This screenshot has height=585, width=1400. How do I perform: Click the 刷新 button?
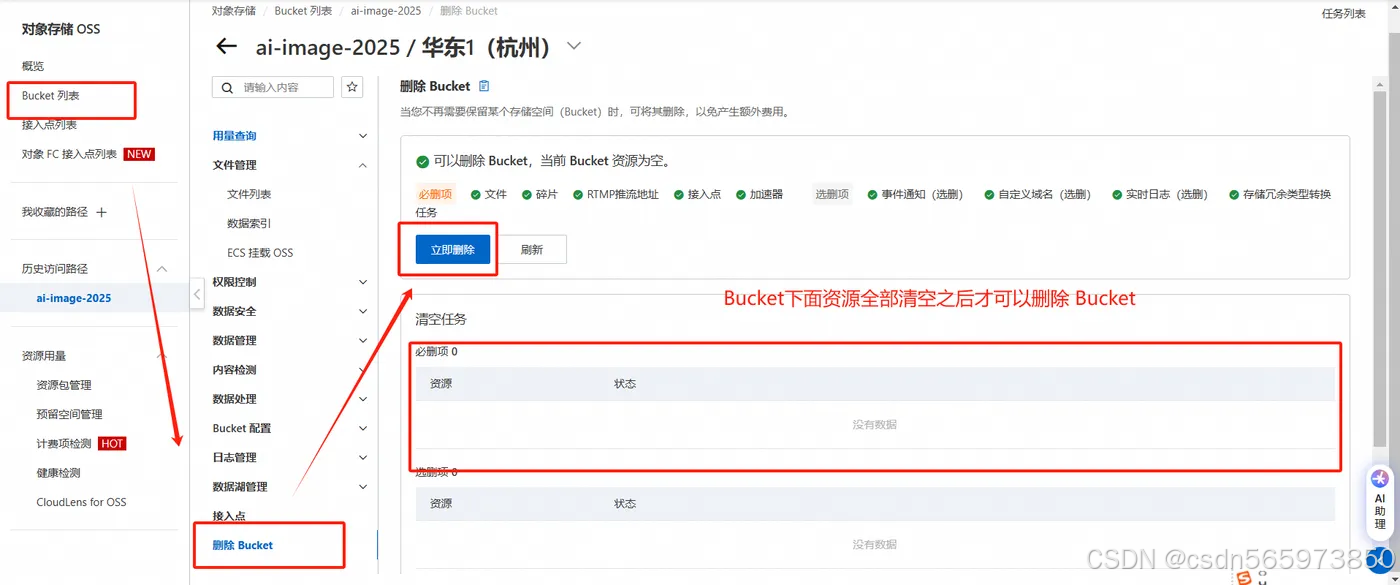(x=533, y=249)
